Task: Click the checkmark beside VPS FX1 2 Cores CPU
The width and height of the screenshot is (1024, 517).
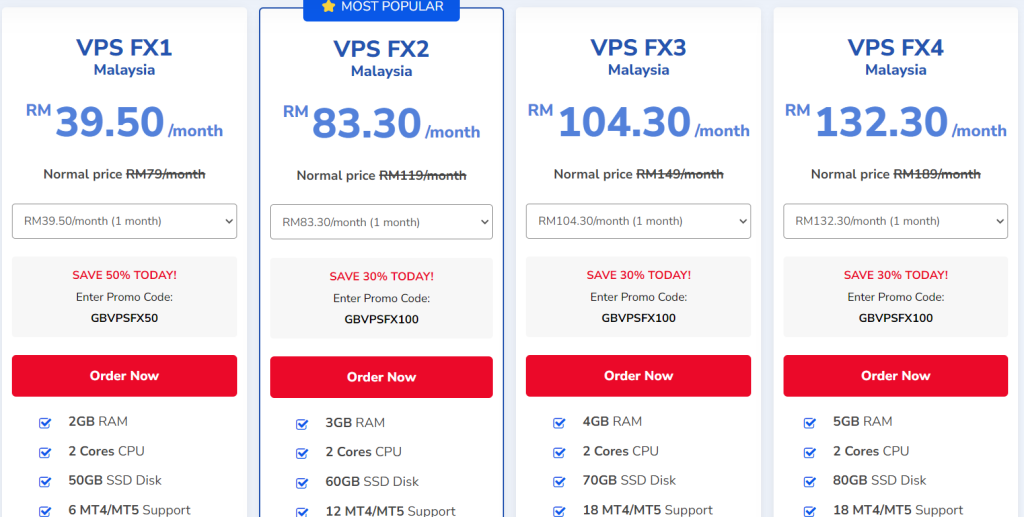Action: (x=45, y=452)
